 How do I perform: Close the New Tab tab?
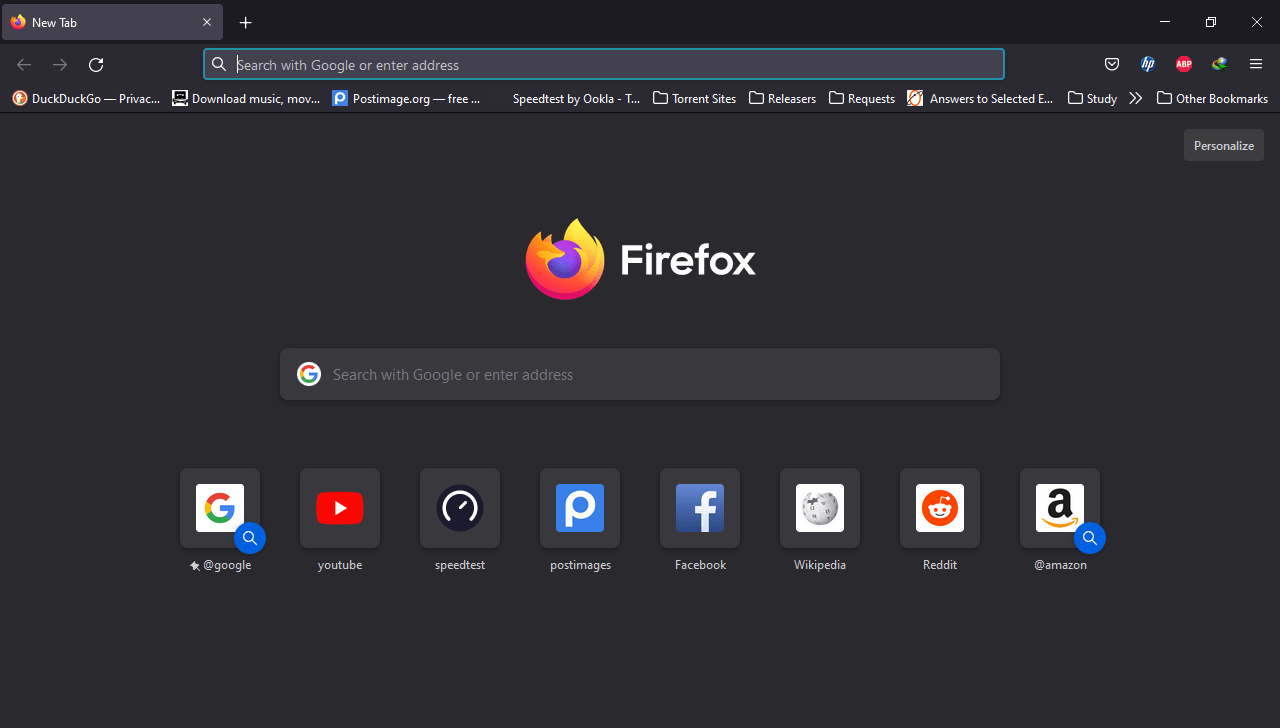coord(207,22)
